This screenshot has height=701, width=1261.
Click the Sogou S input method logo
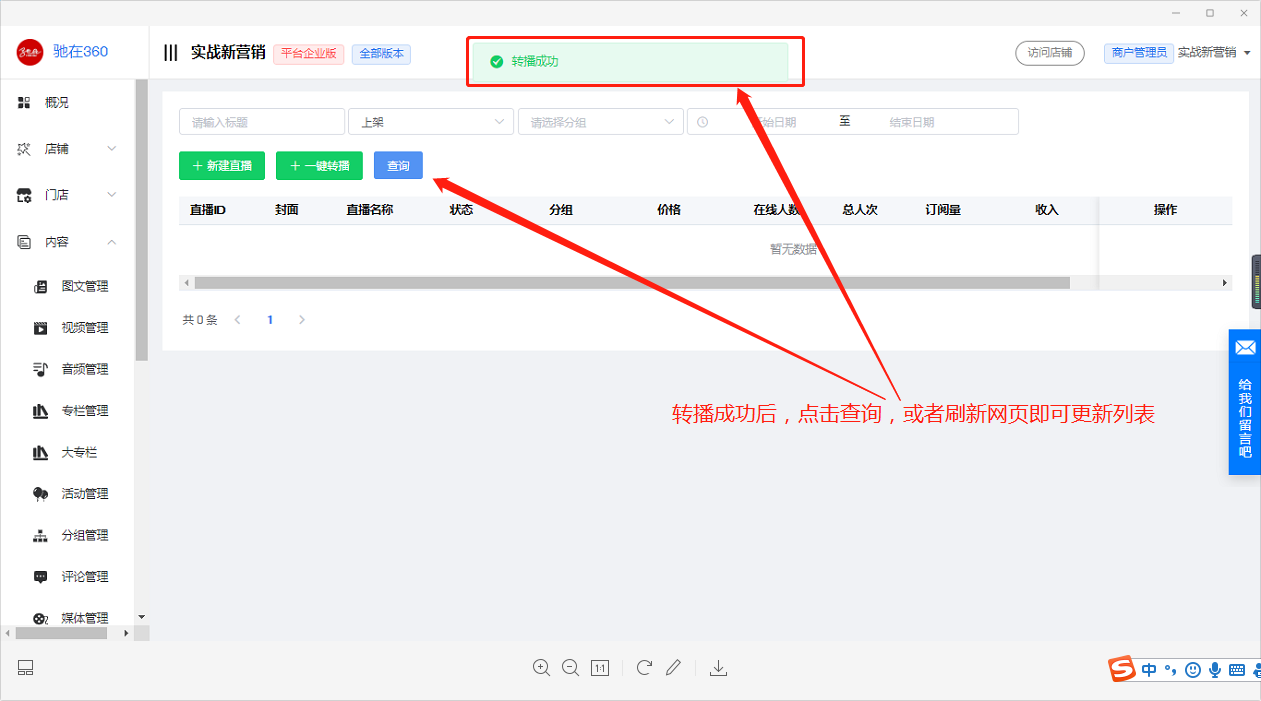point(1122,669)
